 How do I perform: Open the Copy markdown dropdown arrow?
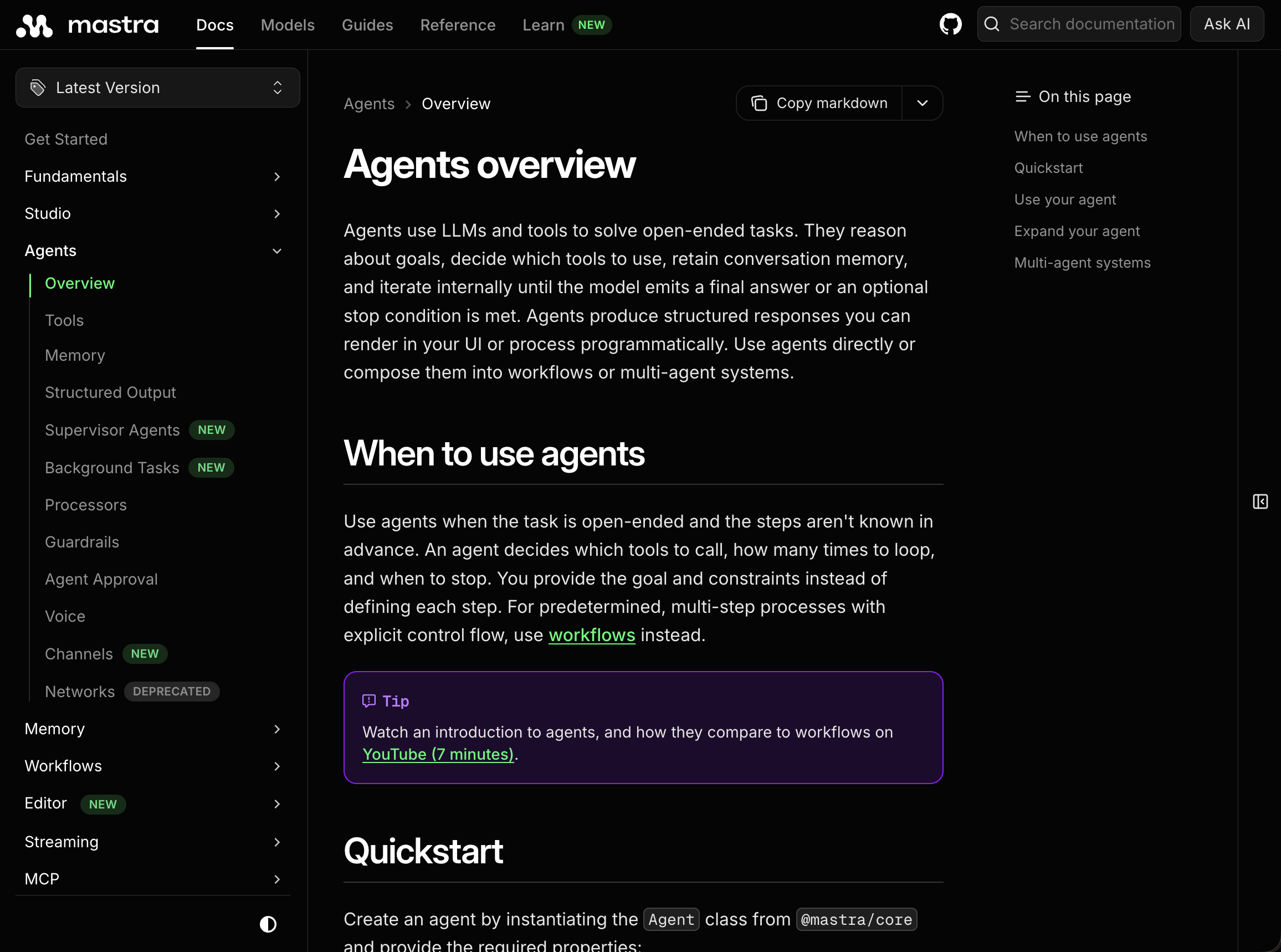923,103
